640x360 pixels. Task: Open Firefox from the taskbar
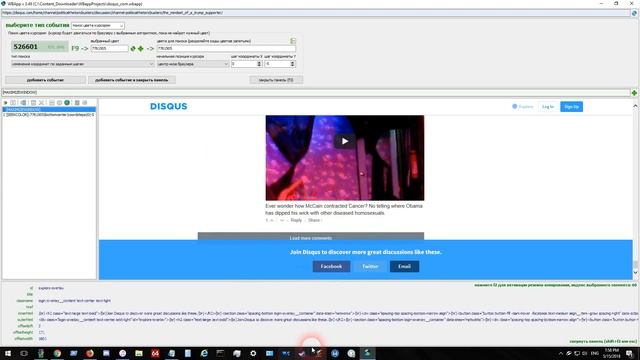[x=90, y=353]
